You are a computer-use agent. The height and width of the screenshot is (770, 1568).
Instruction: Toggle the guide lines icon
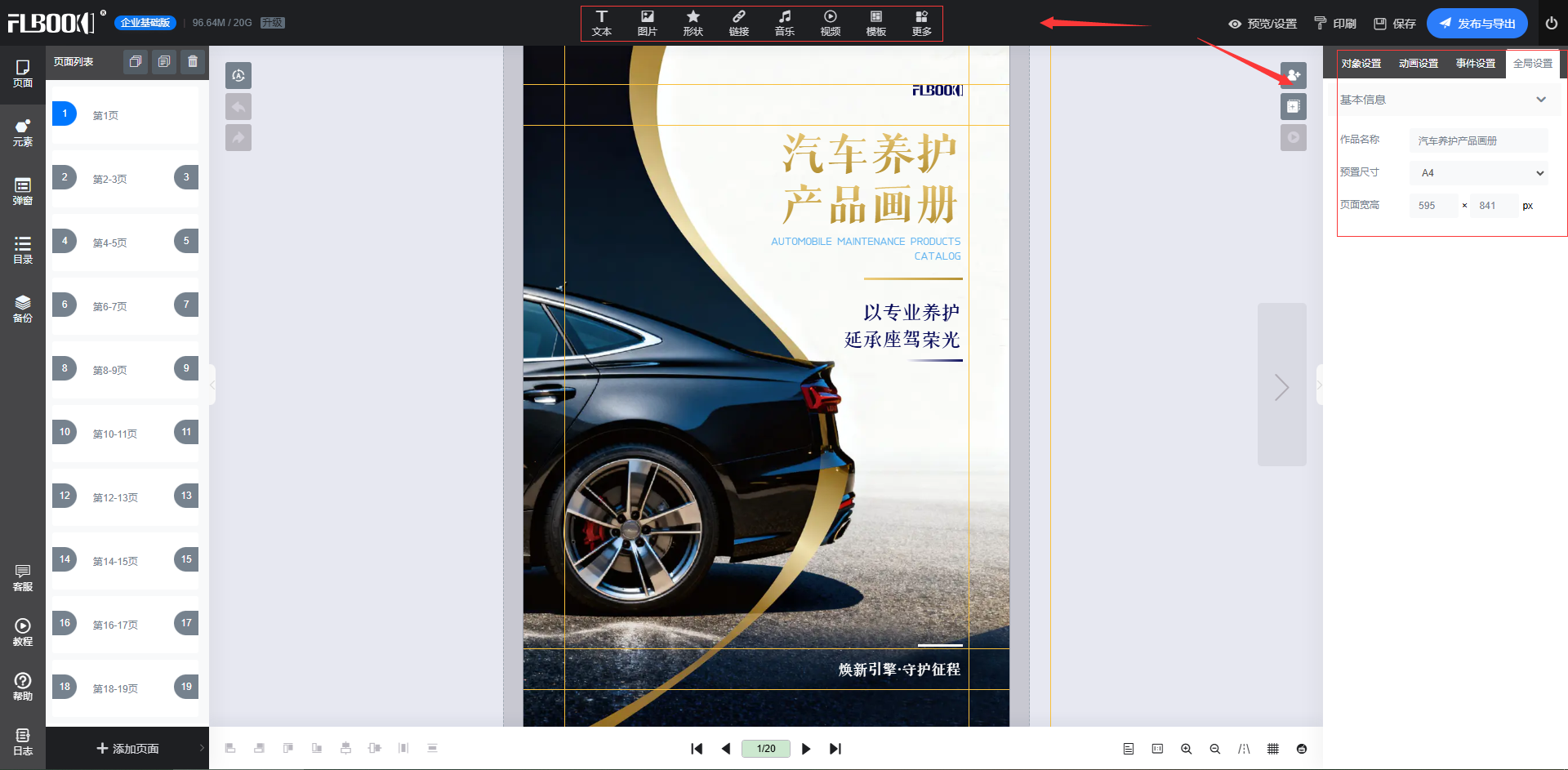1244,749
